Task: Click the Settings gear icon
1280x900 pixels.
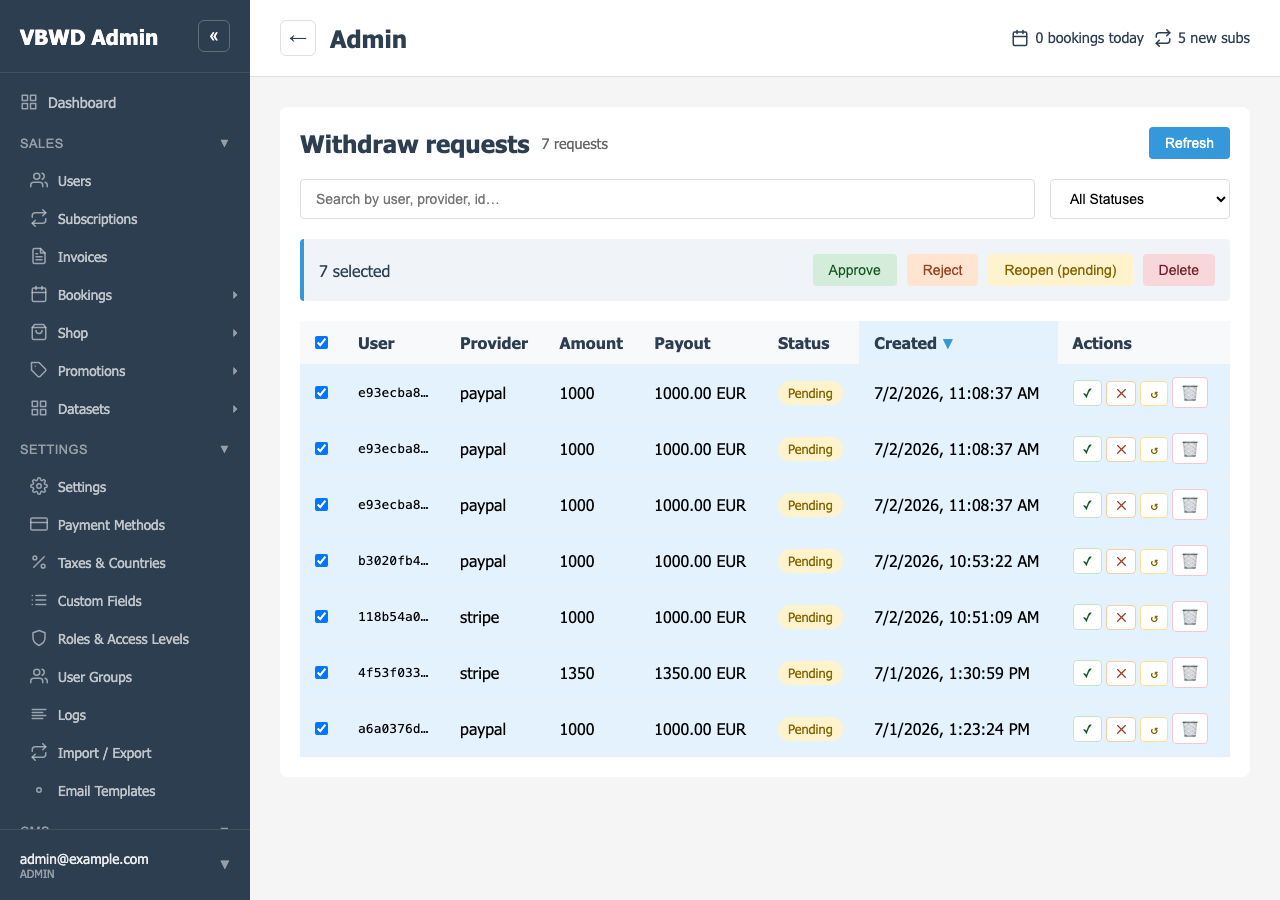Action: point(39,486)
